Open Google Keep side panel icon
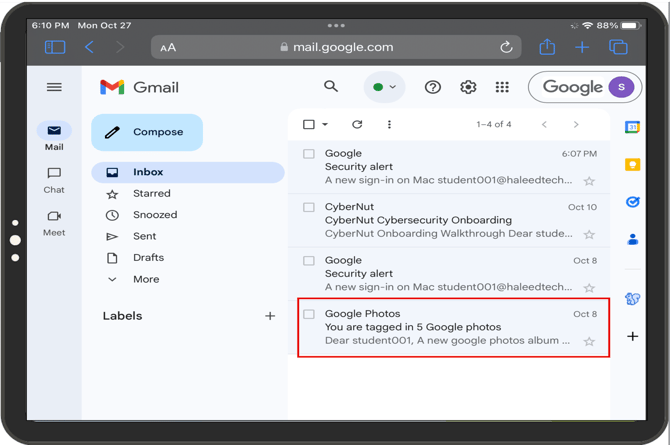 (x=632, y=164)
